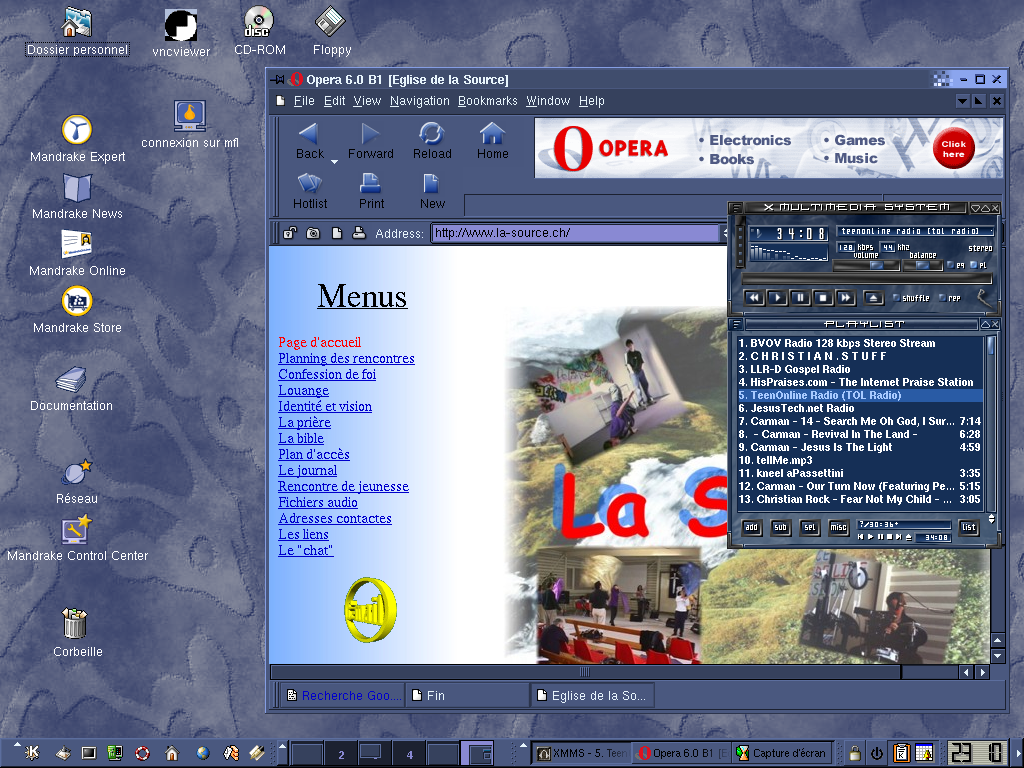The width and height of the screenshot is (1024, 768).
Task: Open the playlist list menu
Action: pyautogui.click(x=968, y=528)
